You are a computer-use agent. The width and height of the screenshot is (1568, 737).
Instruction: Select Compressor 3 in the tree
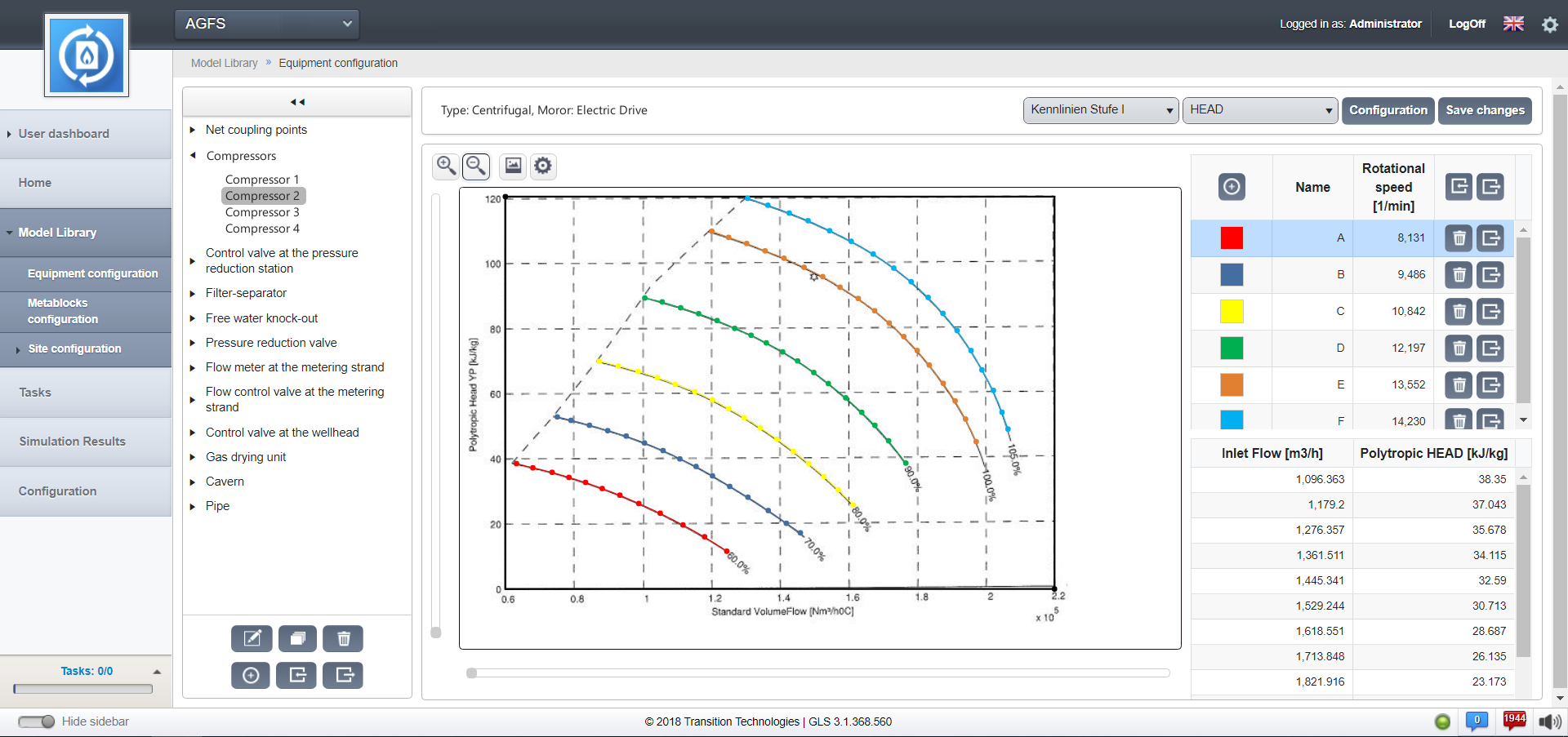point(262,212)
